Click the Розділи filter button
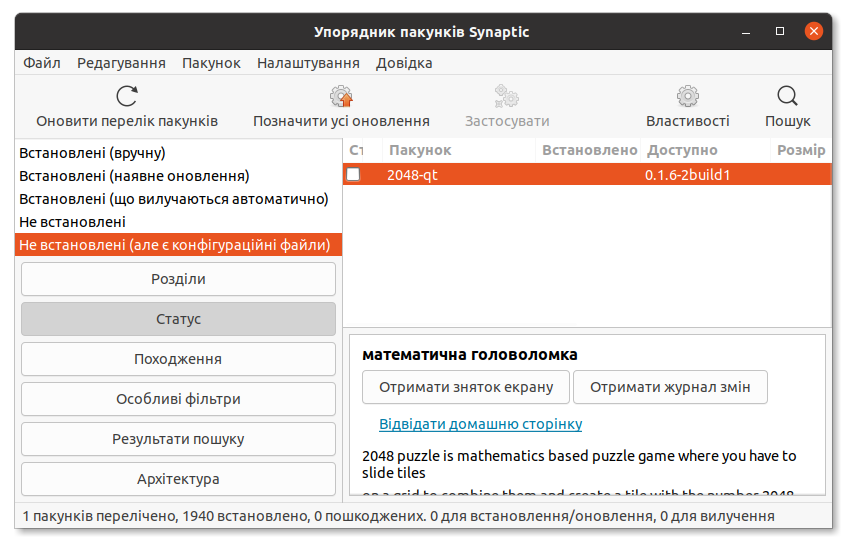 point(178,279)
